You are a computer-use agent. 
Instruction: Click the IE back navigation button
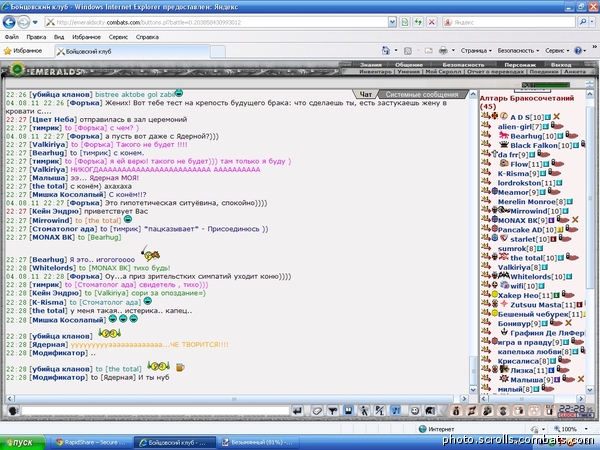point(9,22)
